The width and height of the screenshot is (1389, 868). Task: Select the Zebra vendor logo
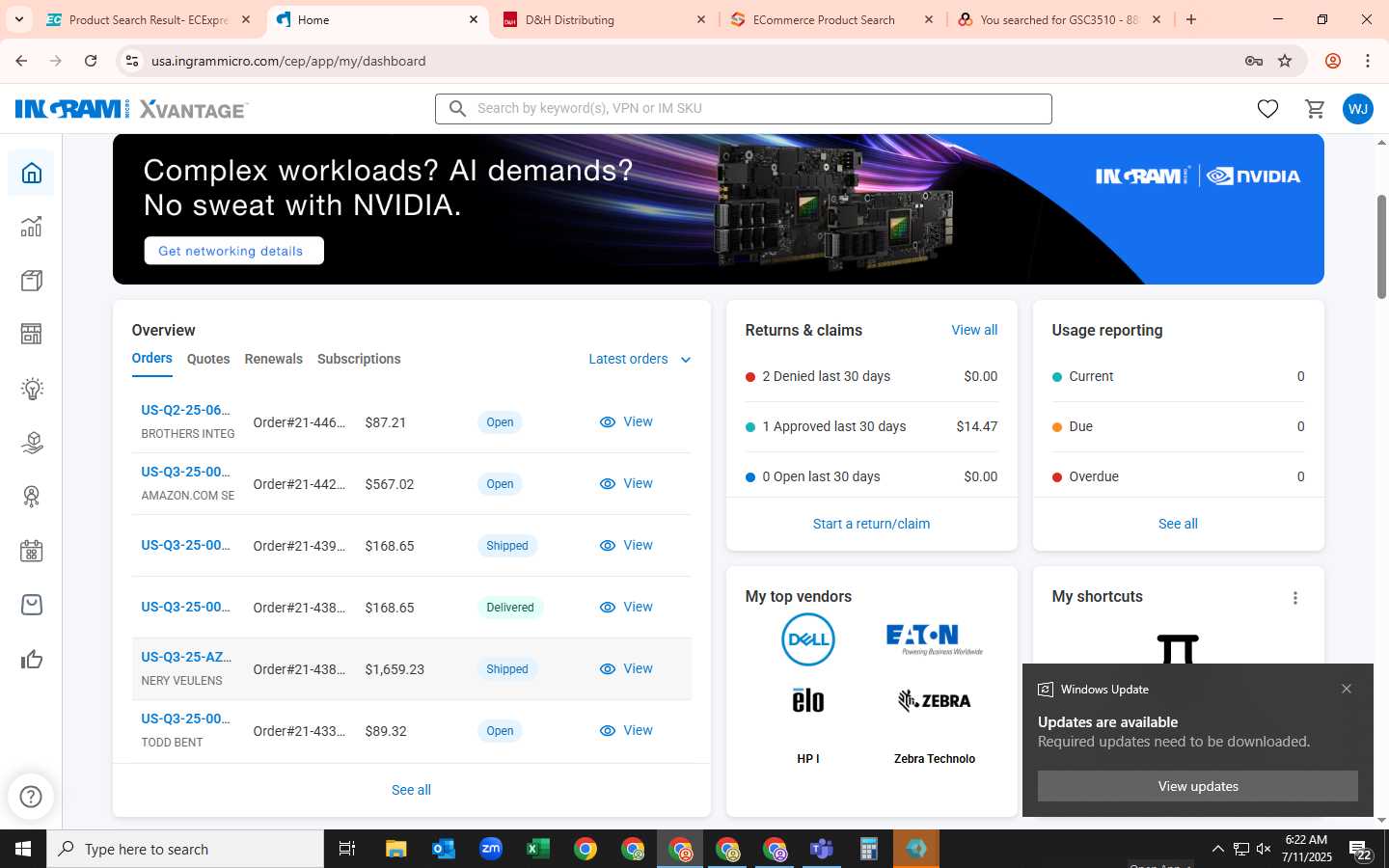point(934,700)
